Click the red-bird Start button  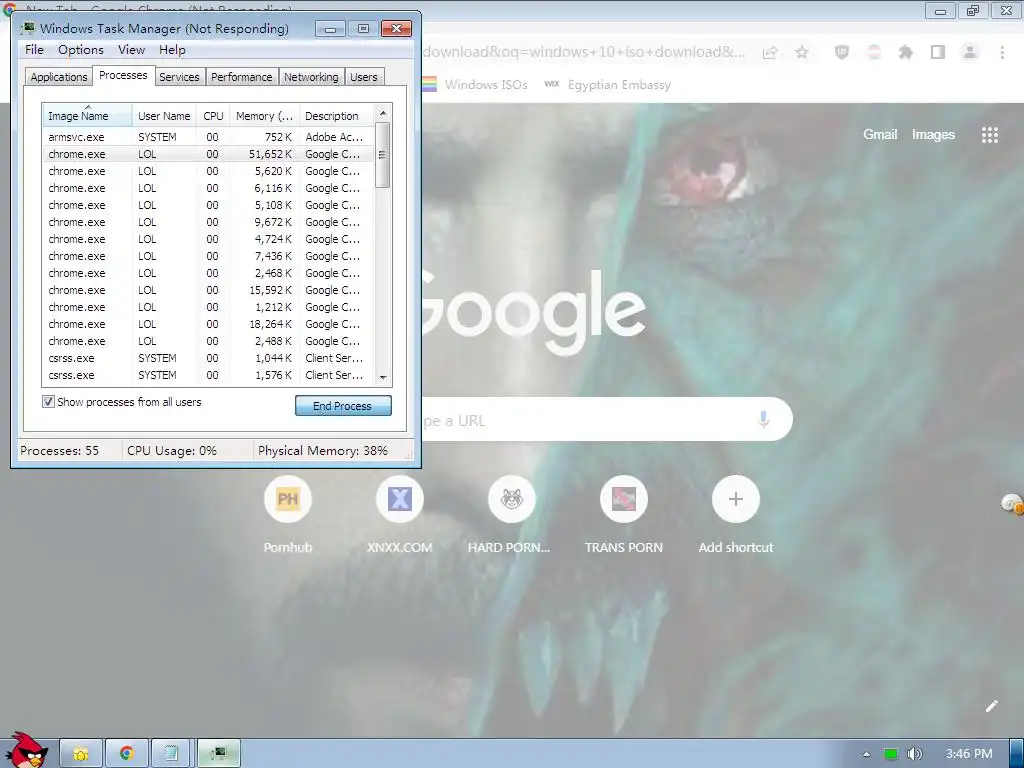26,750
